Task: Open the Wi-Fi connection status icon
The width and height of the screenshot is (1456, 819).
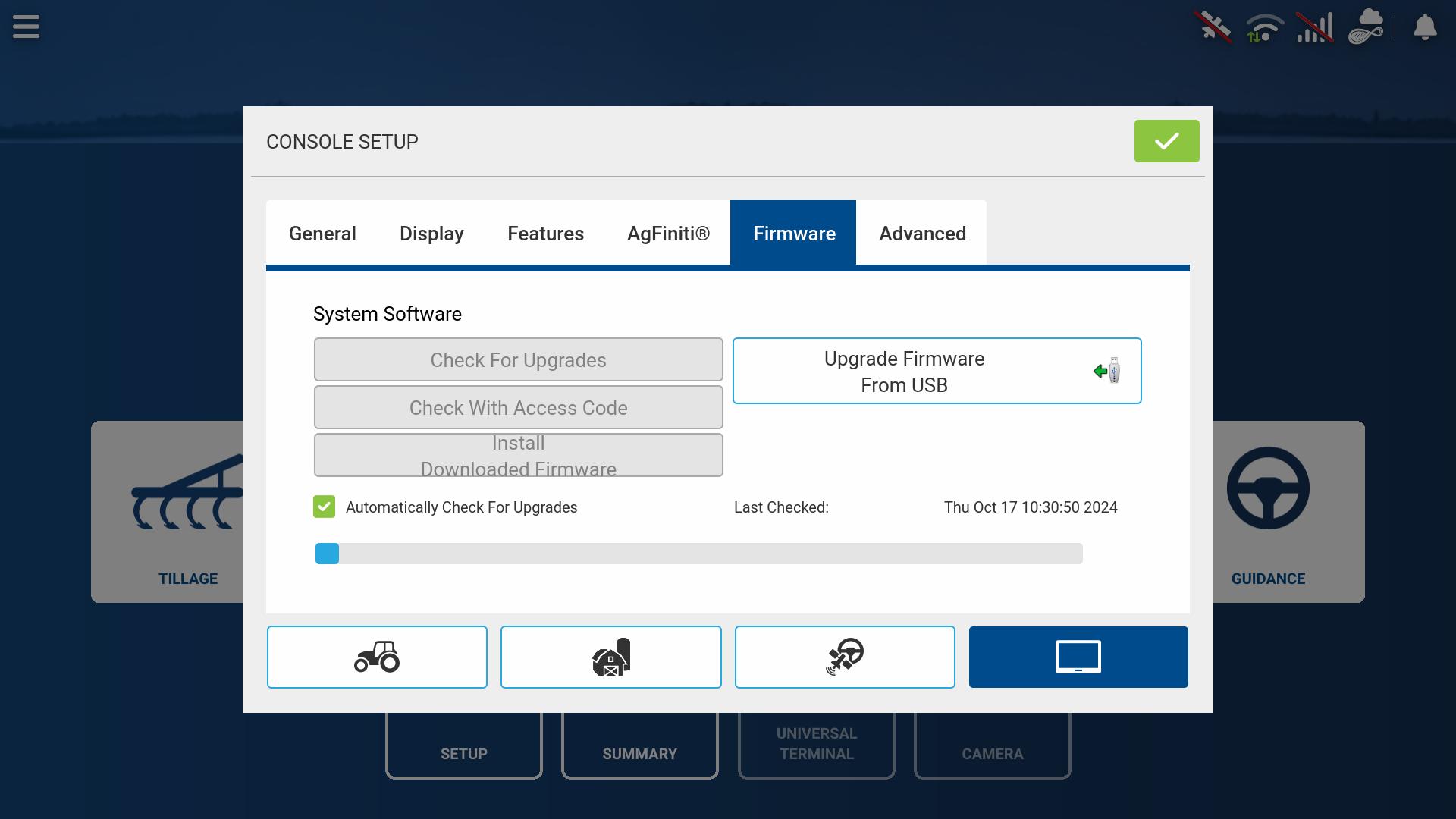Action: click(1262, 27)
